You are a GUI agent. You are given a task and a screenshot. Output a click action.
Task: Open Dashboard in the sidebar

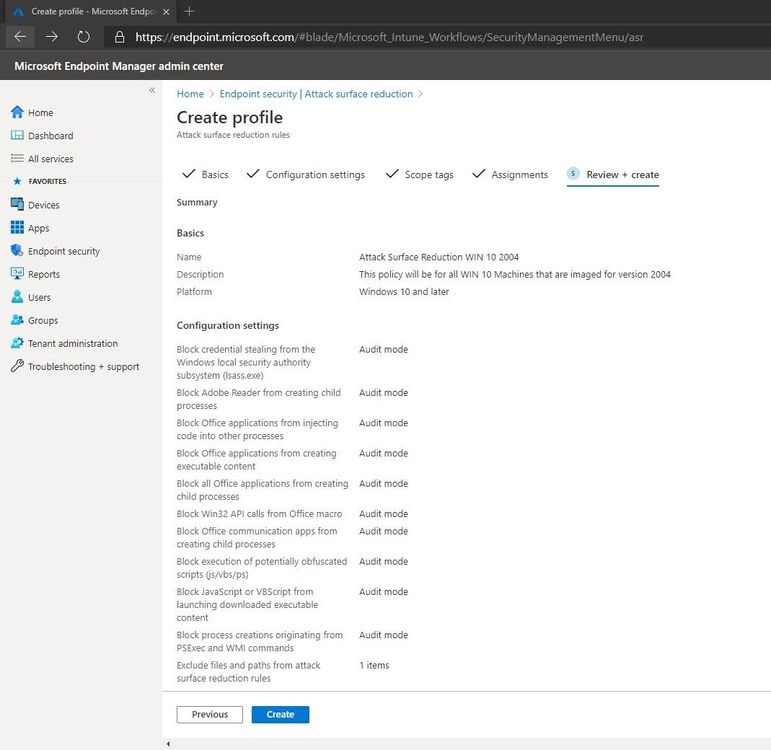pyautogui.click(x=51, y=136)
